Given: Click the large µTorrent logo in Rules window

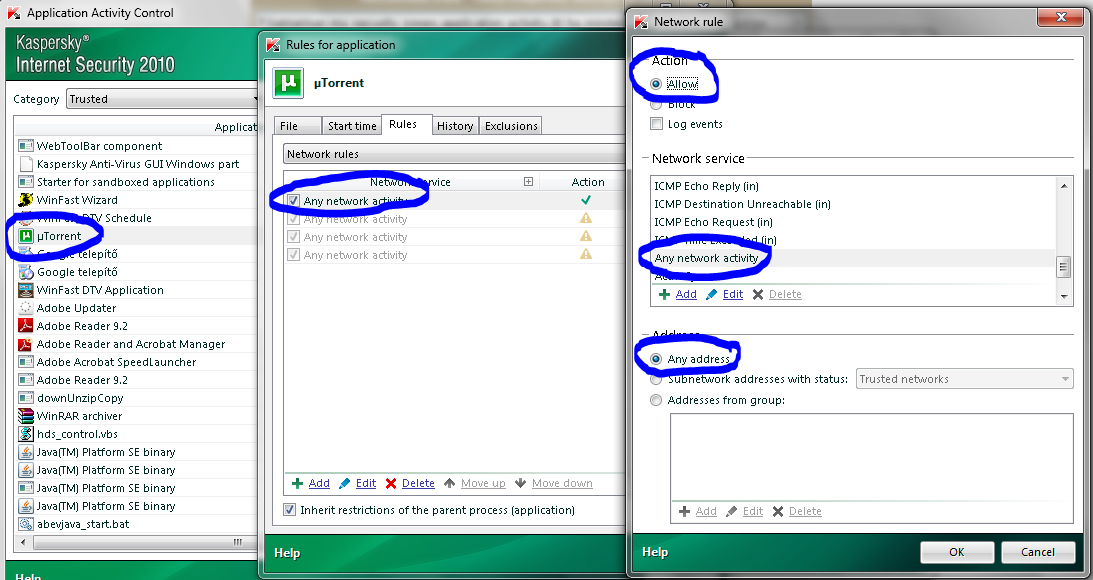Looking at the screenshot, I should pyautogui.click(x=288, y=83).
